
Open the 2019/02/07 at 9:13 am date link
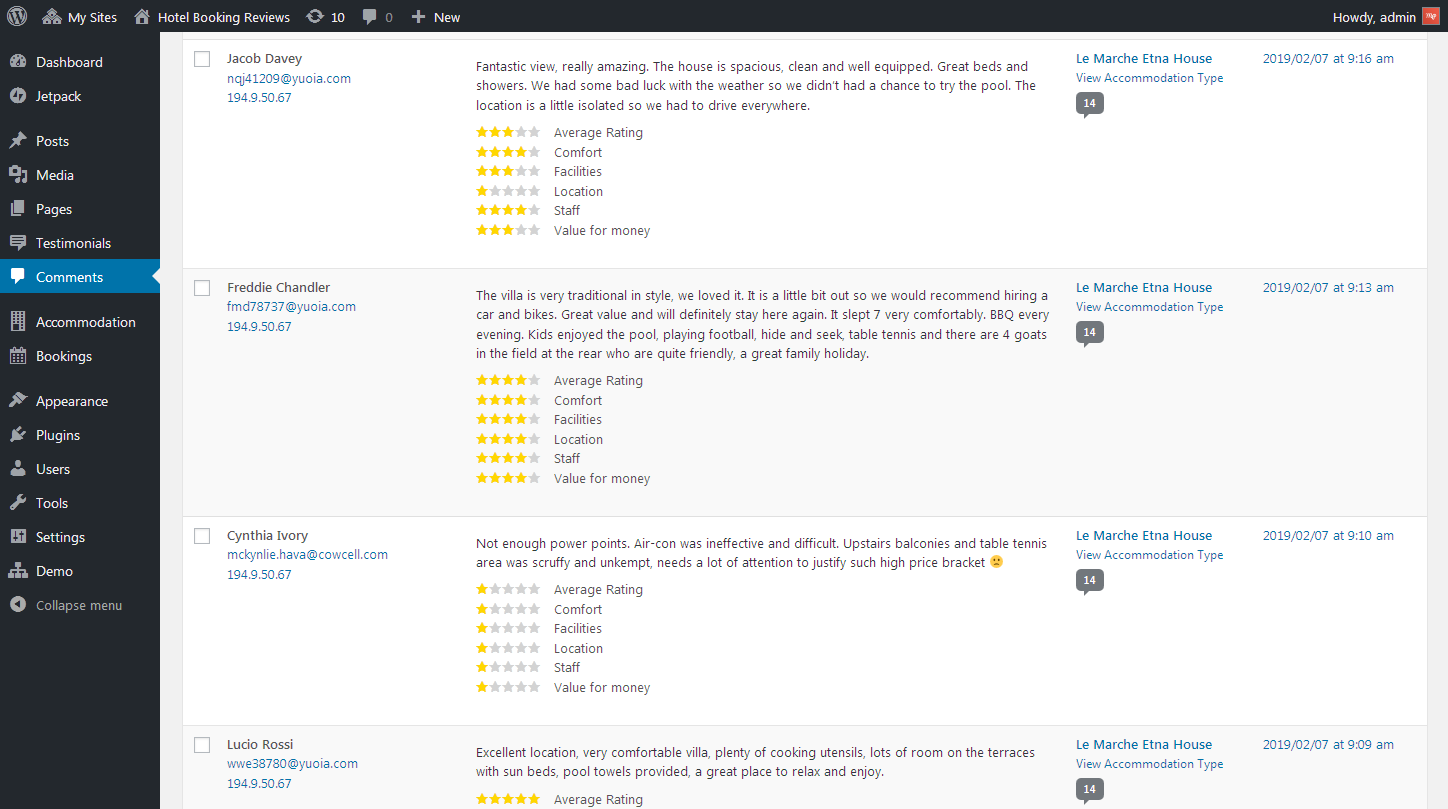(x=1328, y=288)
